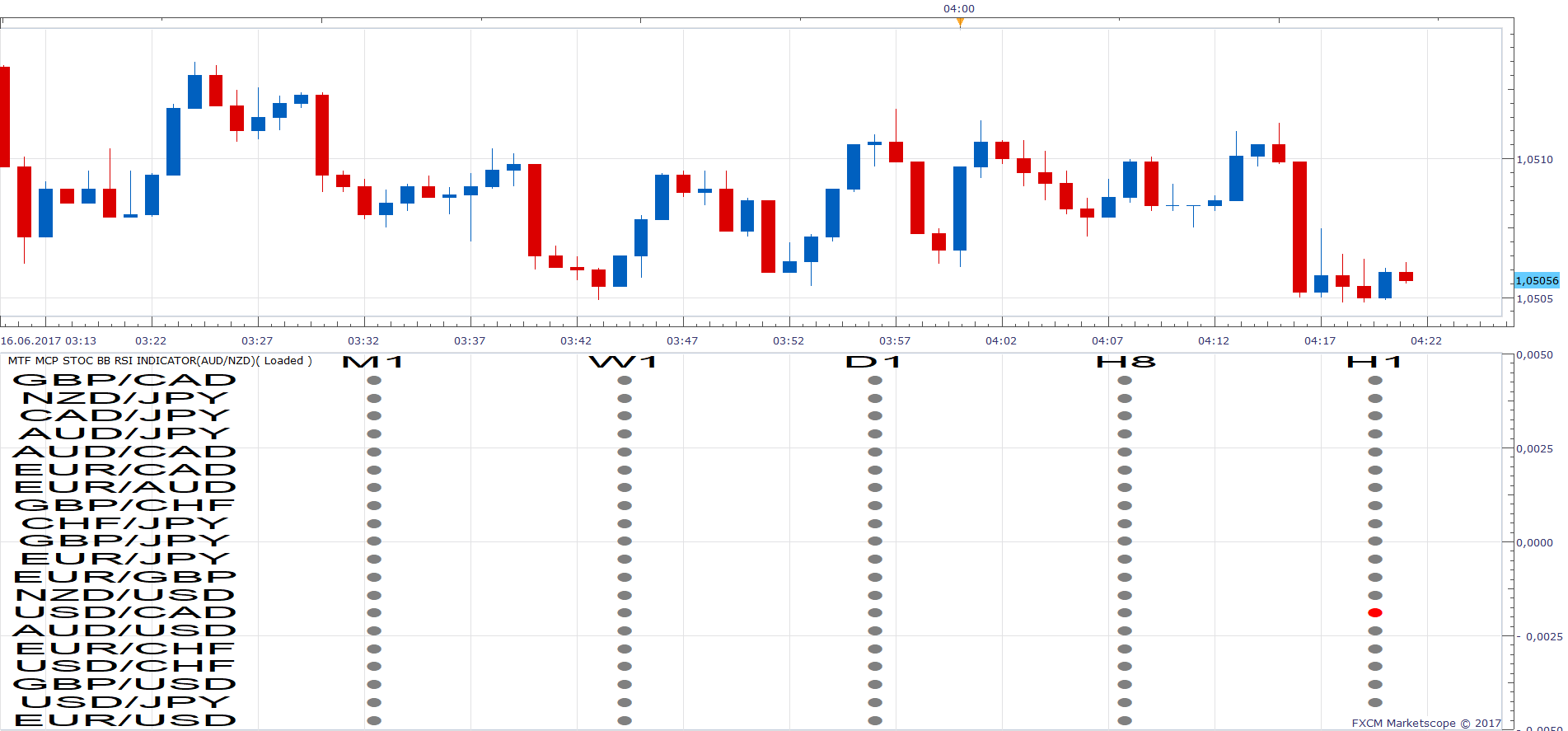Screen dimensions: 1568x731
Task: Click the AUD/USD pair label
Action: (124, 630)
